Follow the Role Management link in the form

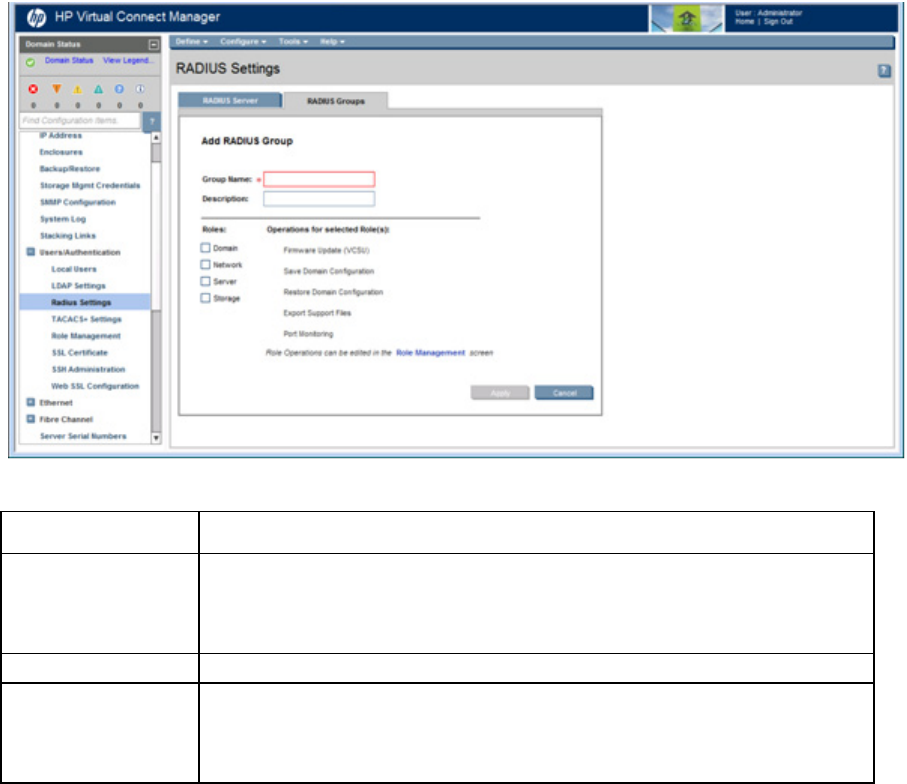coord(430,353)
